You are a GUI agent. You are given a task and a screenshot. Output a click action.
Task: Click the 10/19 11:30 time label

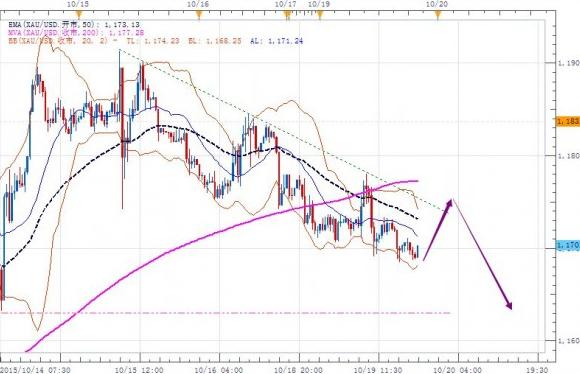click(x=378, y=370)
